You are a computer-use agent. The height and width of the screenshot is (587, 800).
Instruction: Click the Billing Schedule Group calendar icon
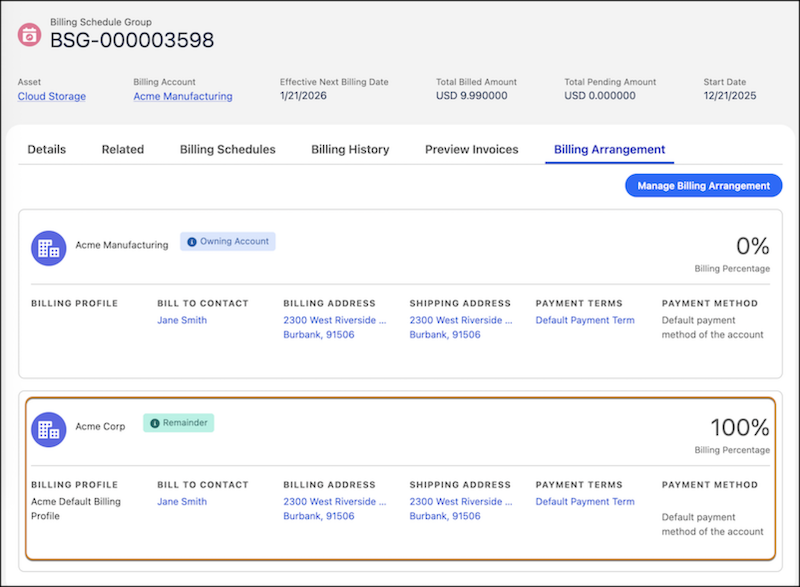(x=29, y=35)
